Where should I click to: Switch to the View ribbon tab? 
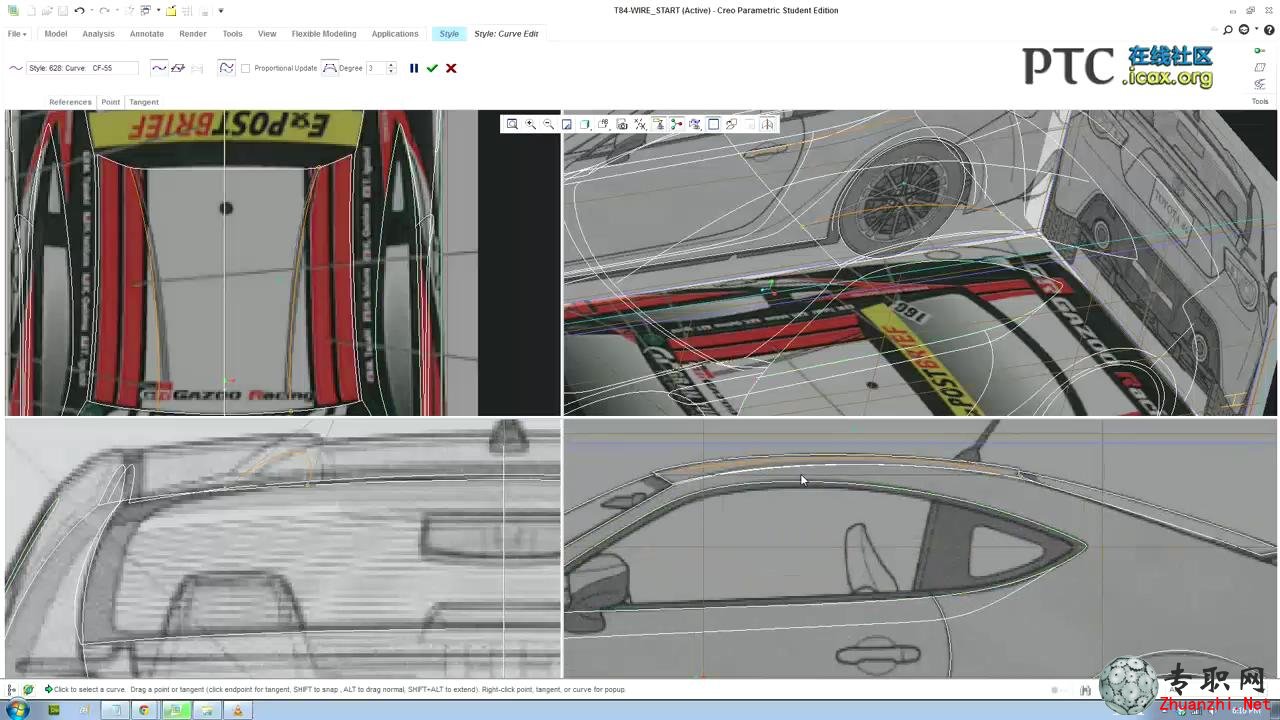[267, 34]
